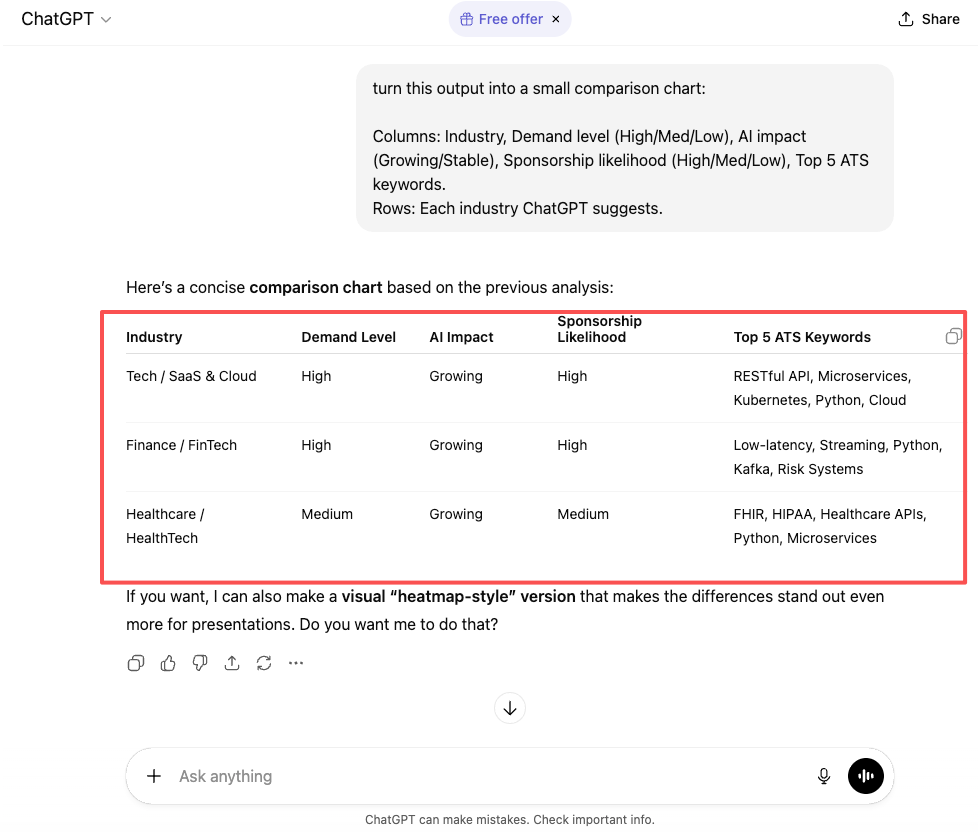
Task: Give the response a thumbs up
Action: coord(167,663)
